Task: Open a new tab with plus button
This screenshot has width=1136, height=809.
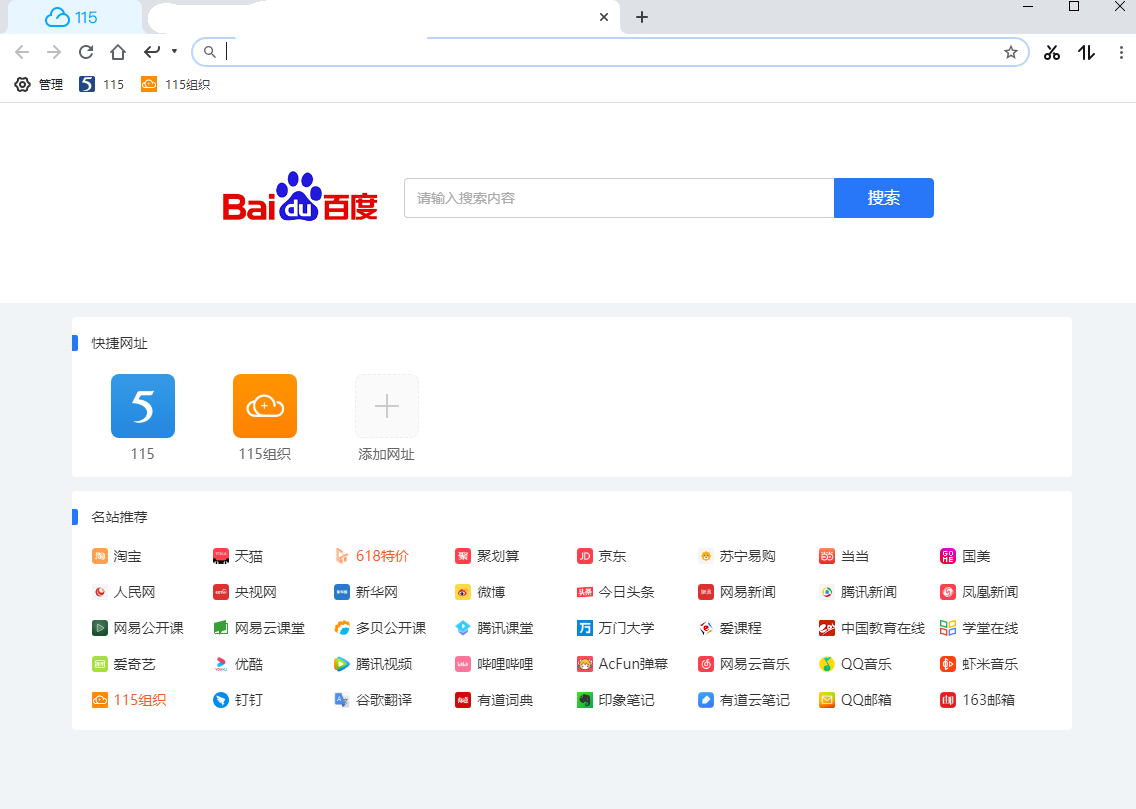Action: (x=642, y=17)
